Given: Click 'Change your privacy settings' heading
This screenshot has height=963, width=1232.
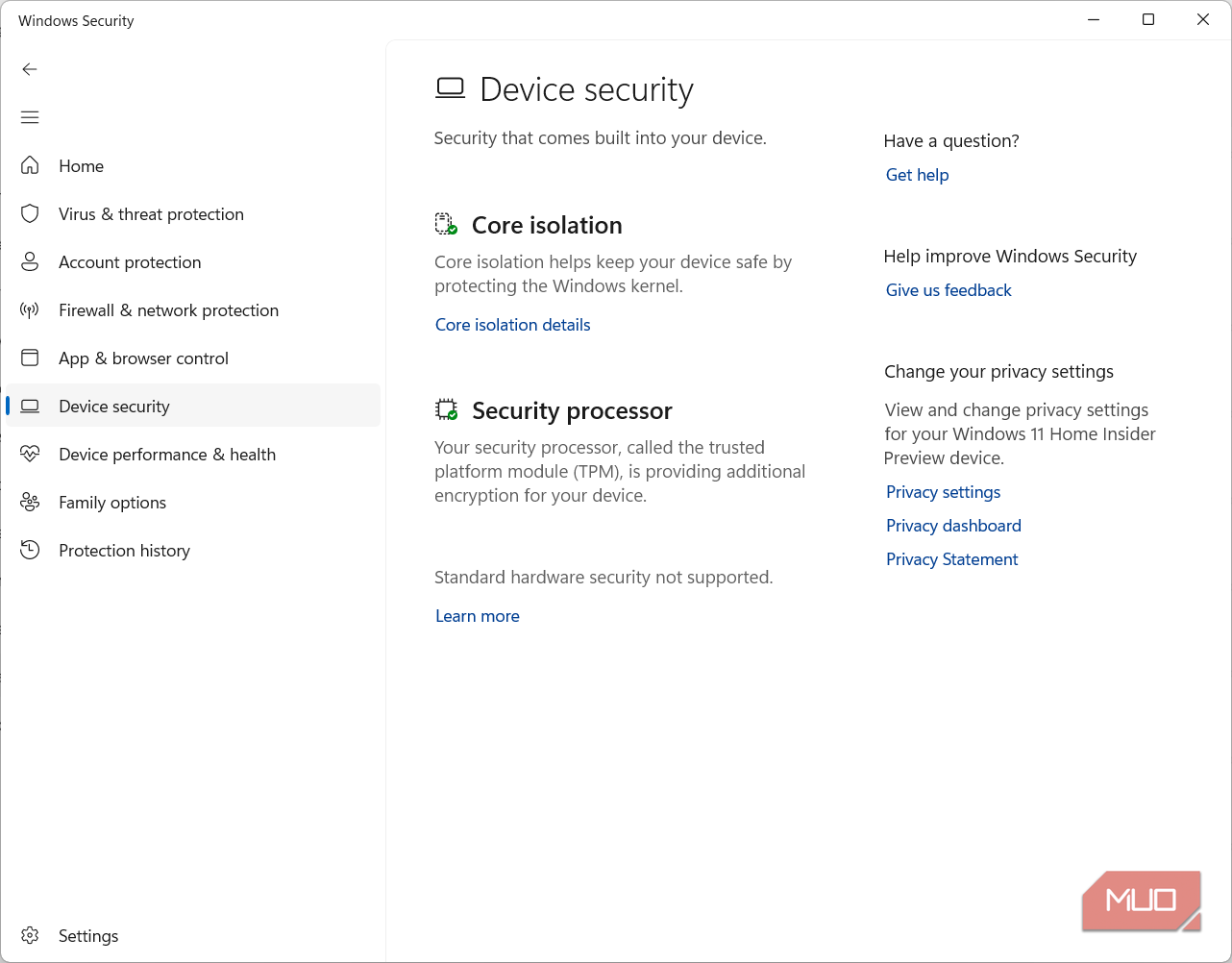Looking at the screenshot, I should (x=998, y=372).
